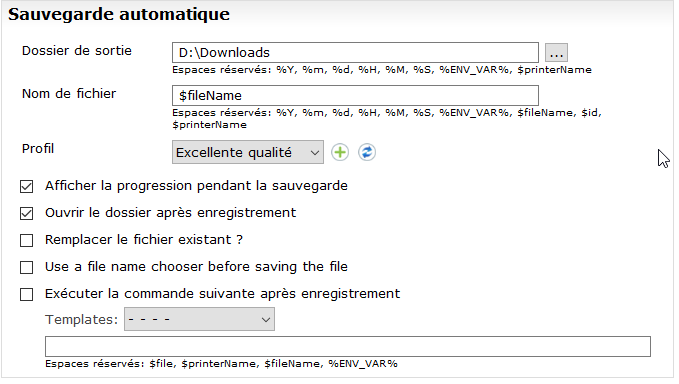Open the Profil dropdown showing Excellente qualité
This screenshot has height=384, width=679.
pyautogui.click(x=248, y=152)
